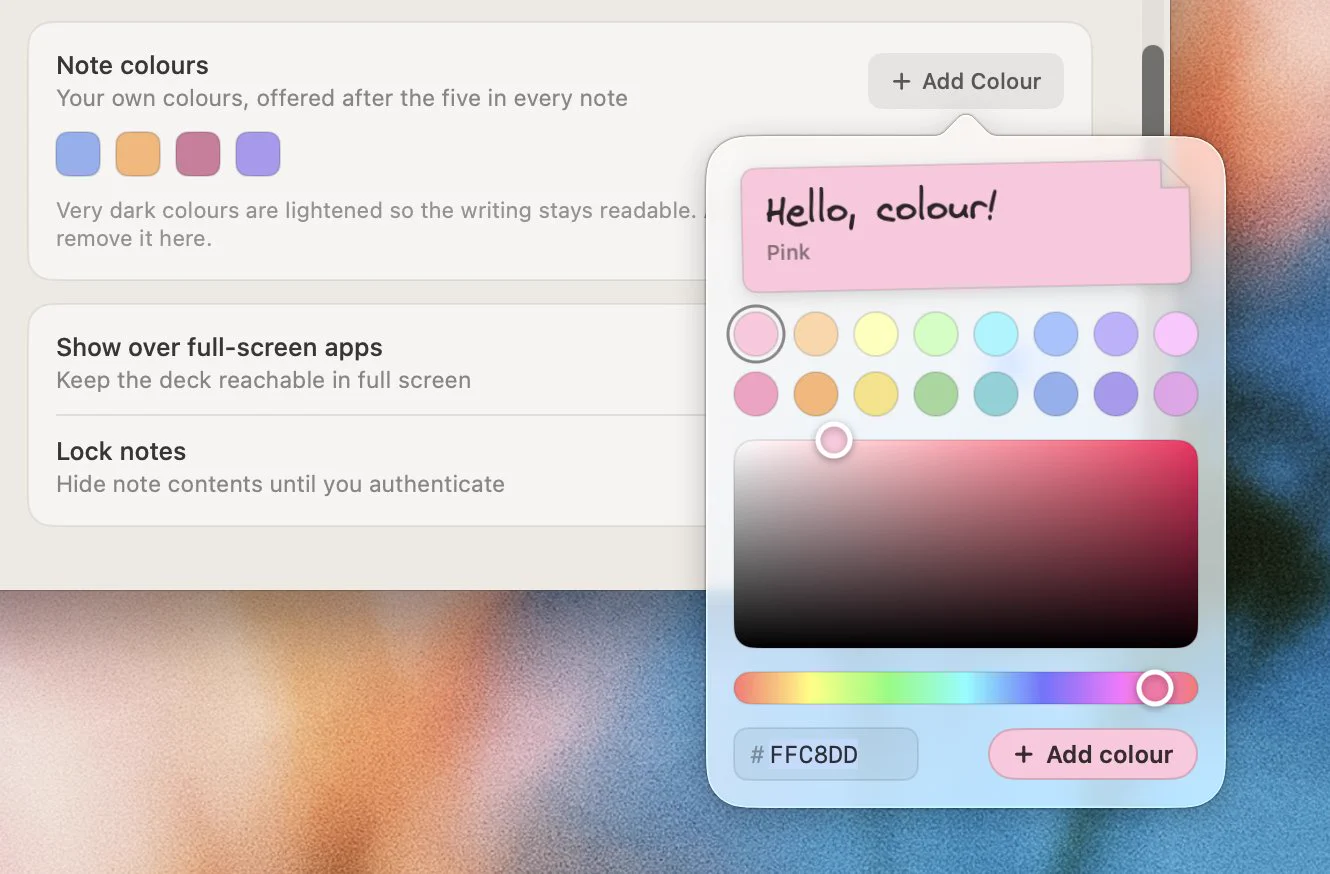Pick the deeper purple preset in the second row
Viewport: 1330px width, 874px height.
click(x=1116, y=394)
